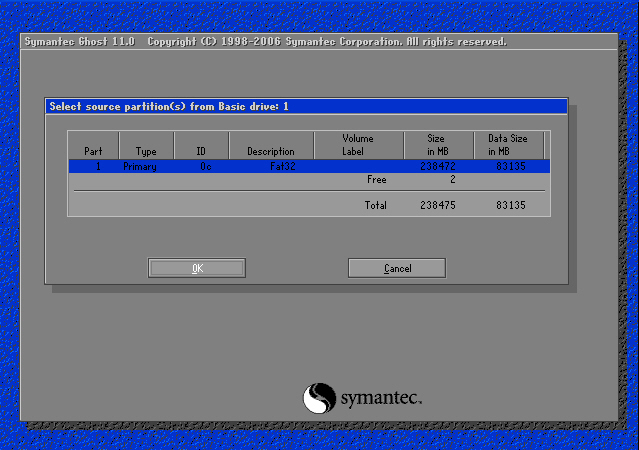Click the 'Volume Label' column header
639x450 pixels.
pos(357,145)
